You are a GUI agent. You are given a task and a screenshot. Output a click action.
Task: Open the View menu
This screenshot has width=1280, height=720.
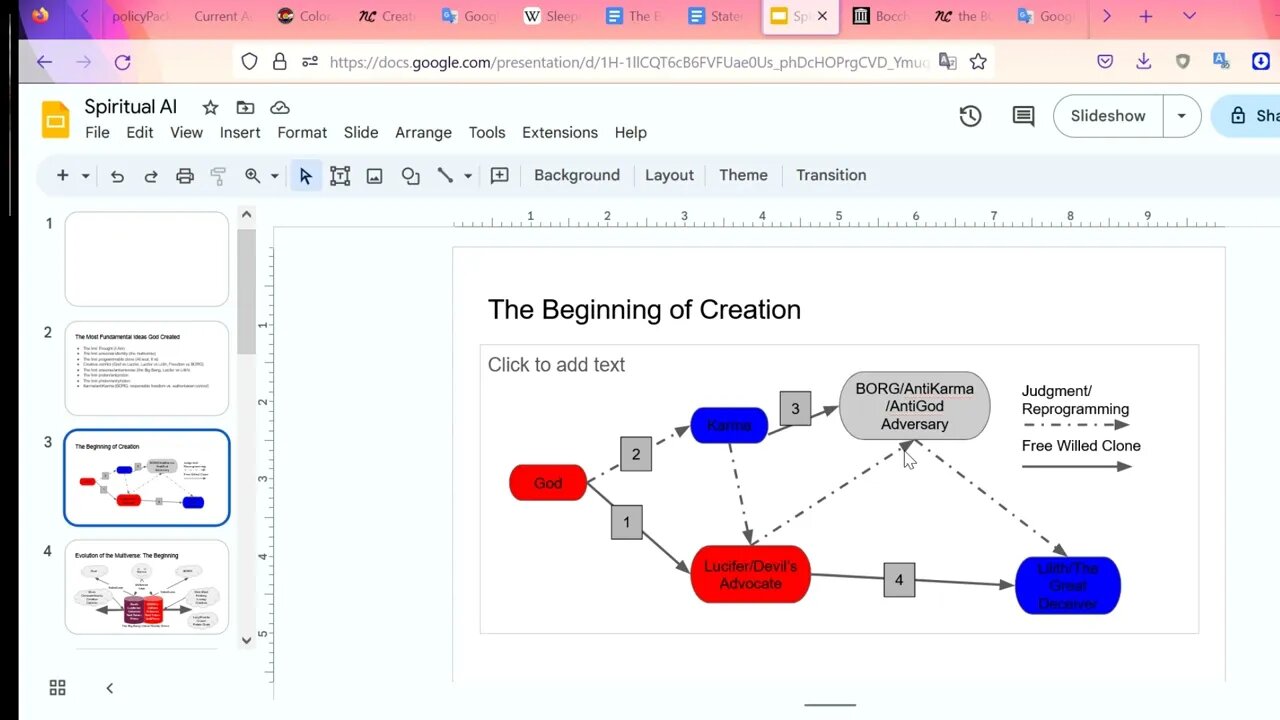click(186, 132)
